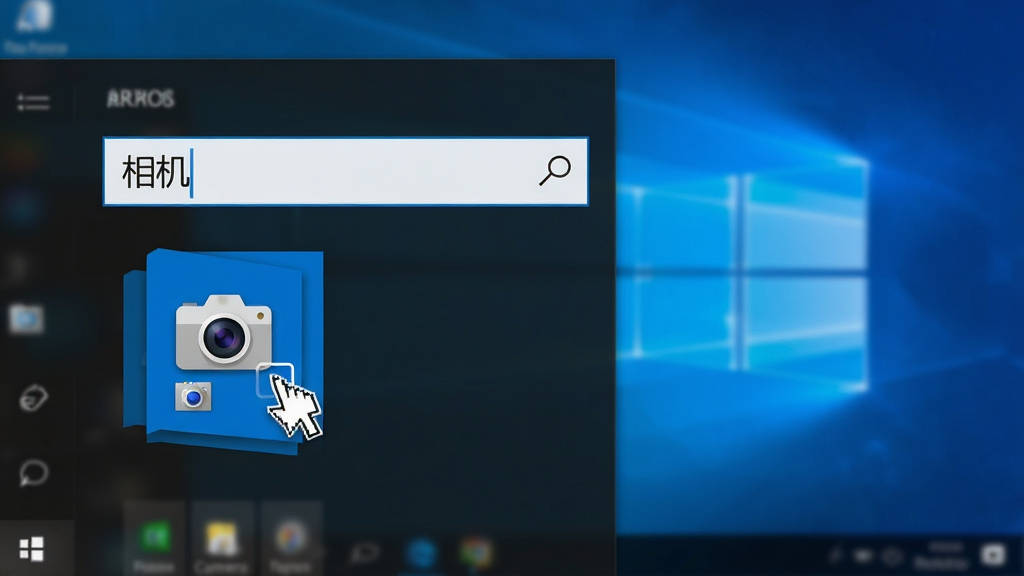This screenshot has height=576, width=1024.
Task: Open the blue Edge icon on taskbar
Action: (x=421, y=554)
